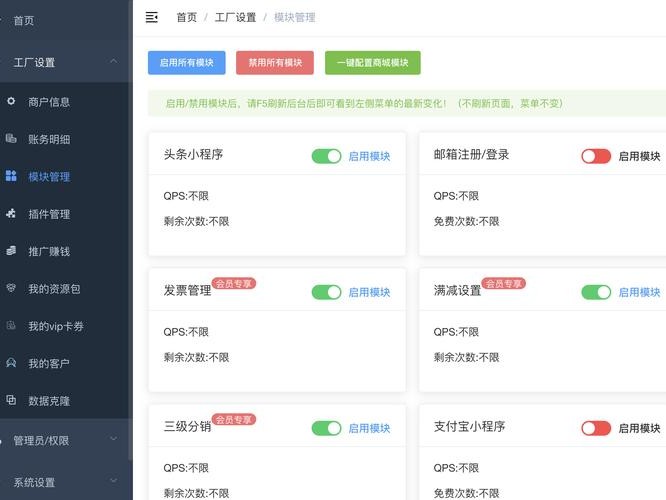Click the 头条小程序 card title
This screenshot has width=666, height=500.
(x=193, y=154)
